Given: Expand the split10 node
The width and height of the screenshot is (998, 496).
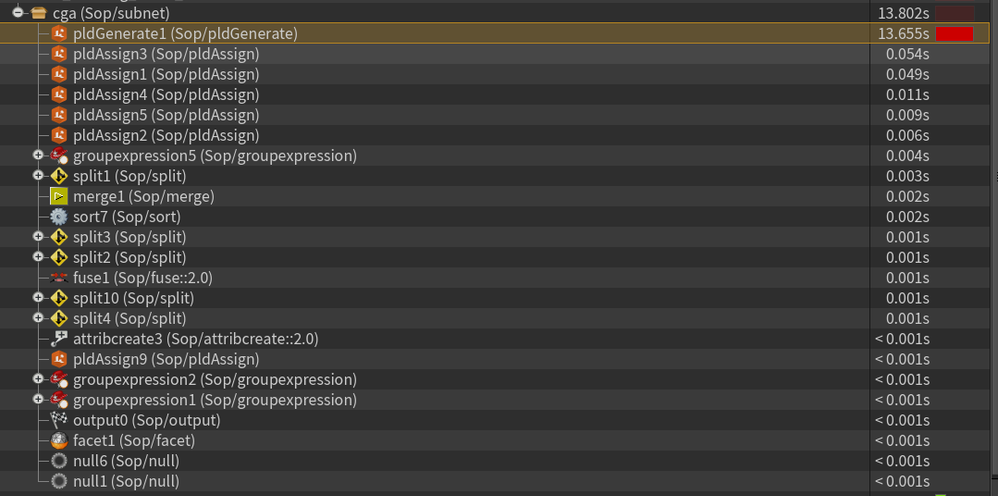Looking at the screenshot, I should [x=38, y=298].
